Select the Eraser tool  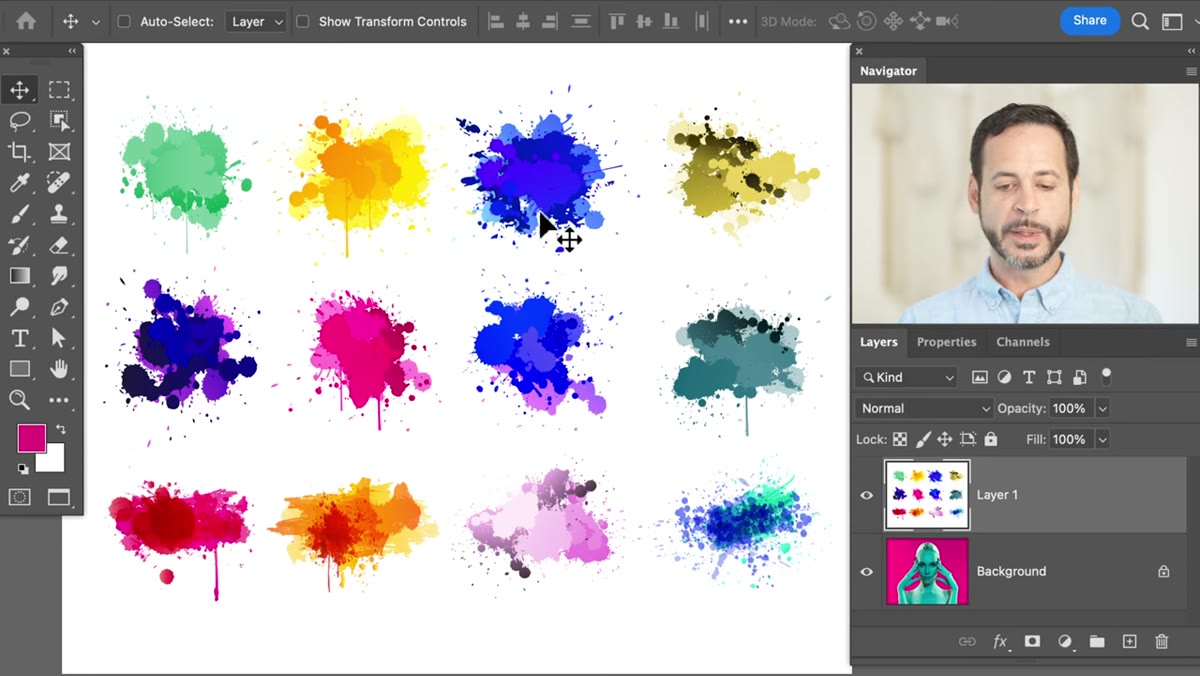tap(59, 245)
